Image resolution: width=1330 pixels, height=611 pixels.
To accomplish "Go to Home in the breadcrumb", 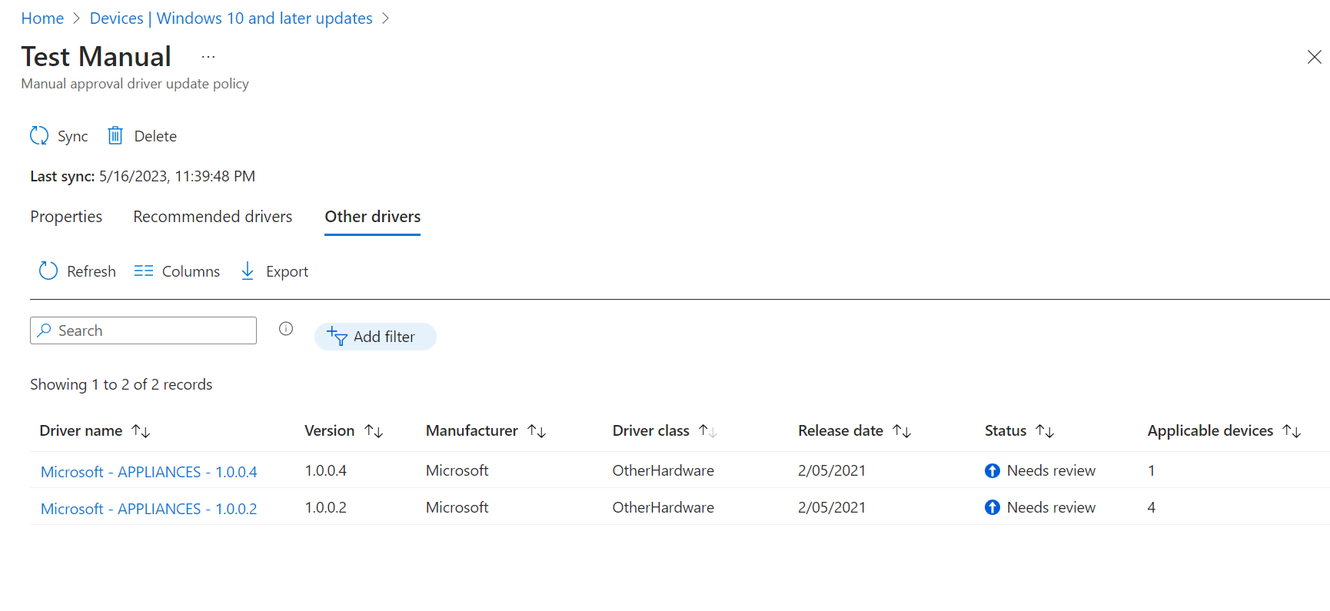I will pyautogui.click(x=42, y=18).
